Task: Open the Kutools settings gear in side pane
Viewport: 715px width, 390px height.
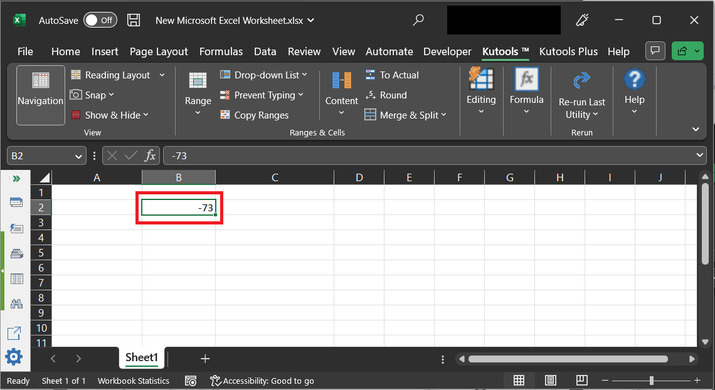Action: click(x=14, y=357)
